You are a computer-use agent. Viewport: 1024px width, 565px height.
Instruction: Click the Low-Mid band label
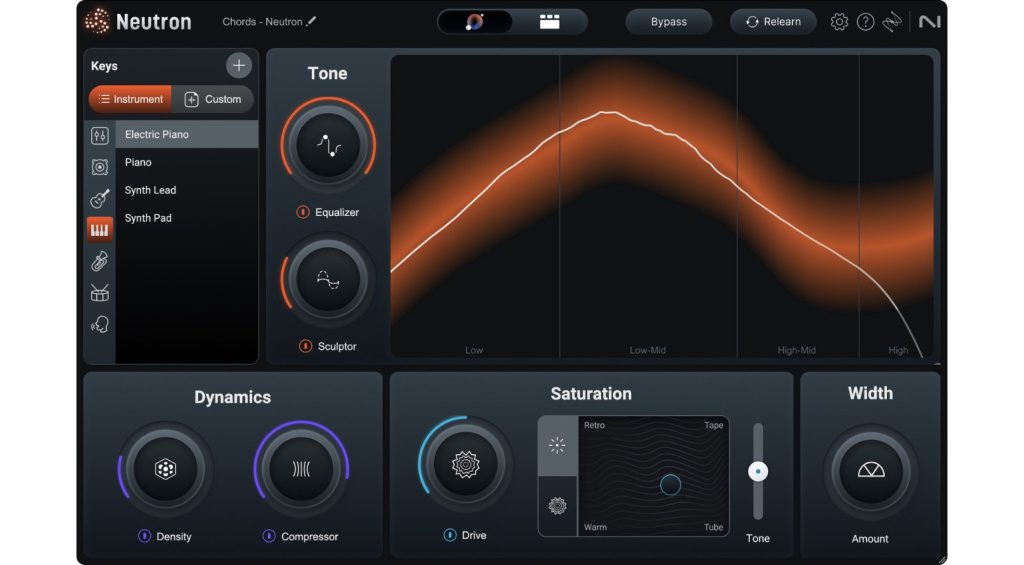(x=648, y=350)
